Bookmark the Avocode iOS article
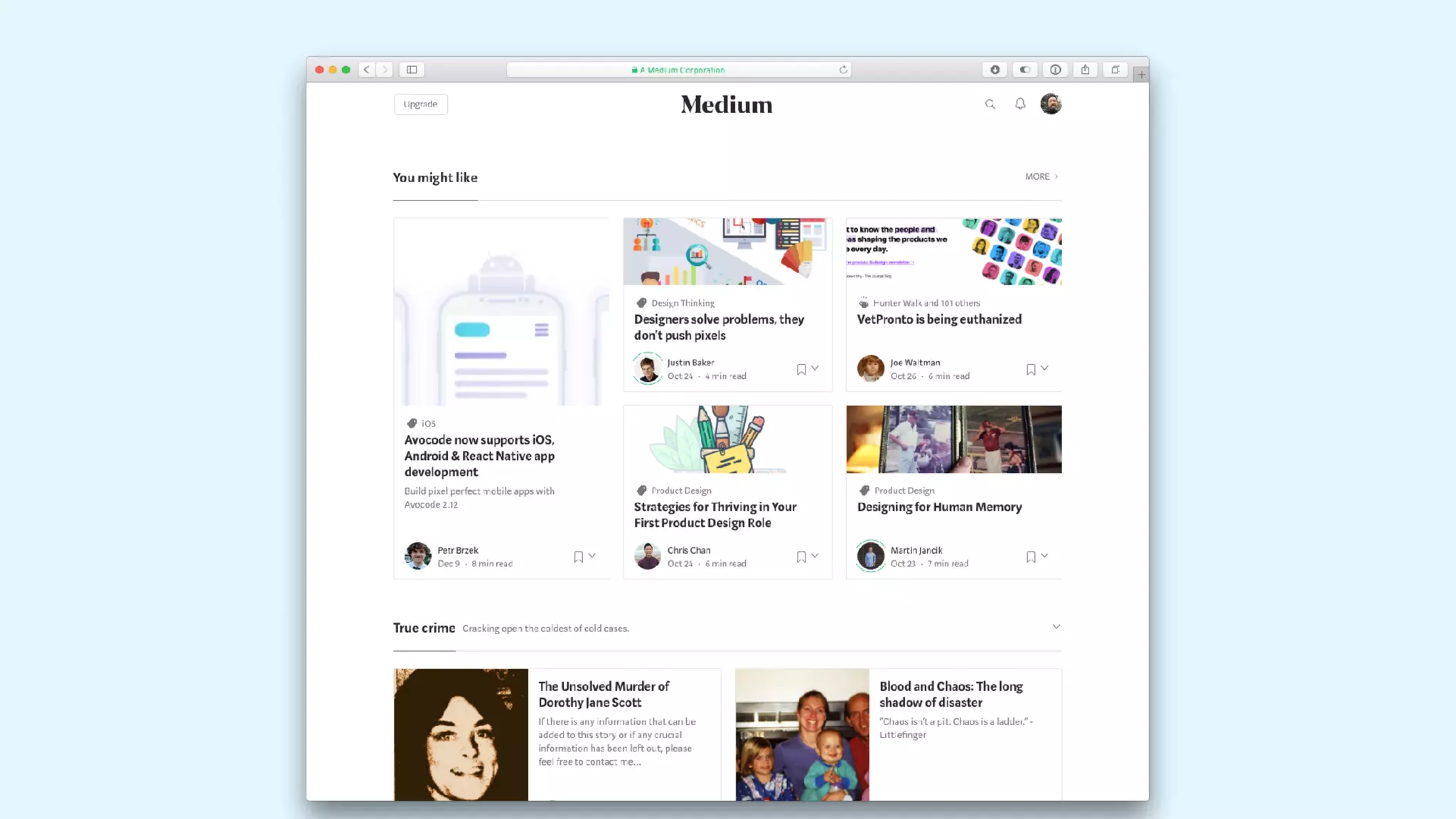 pos(578,557)
